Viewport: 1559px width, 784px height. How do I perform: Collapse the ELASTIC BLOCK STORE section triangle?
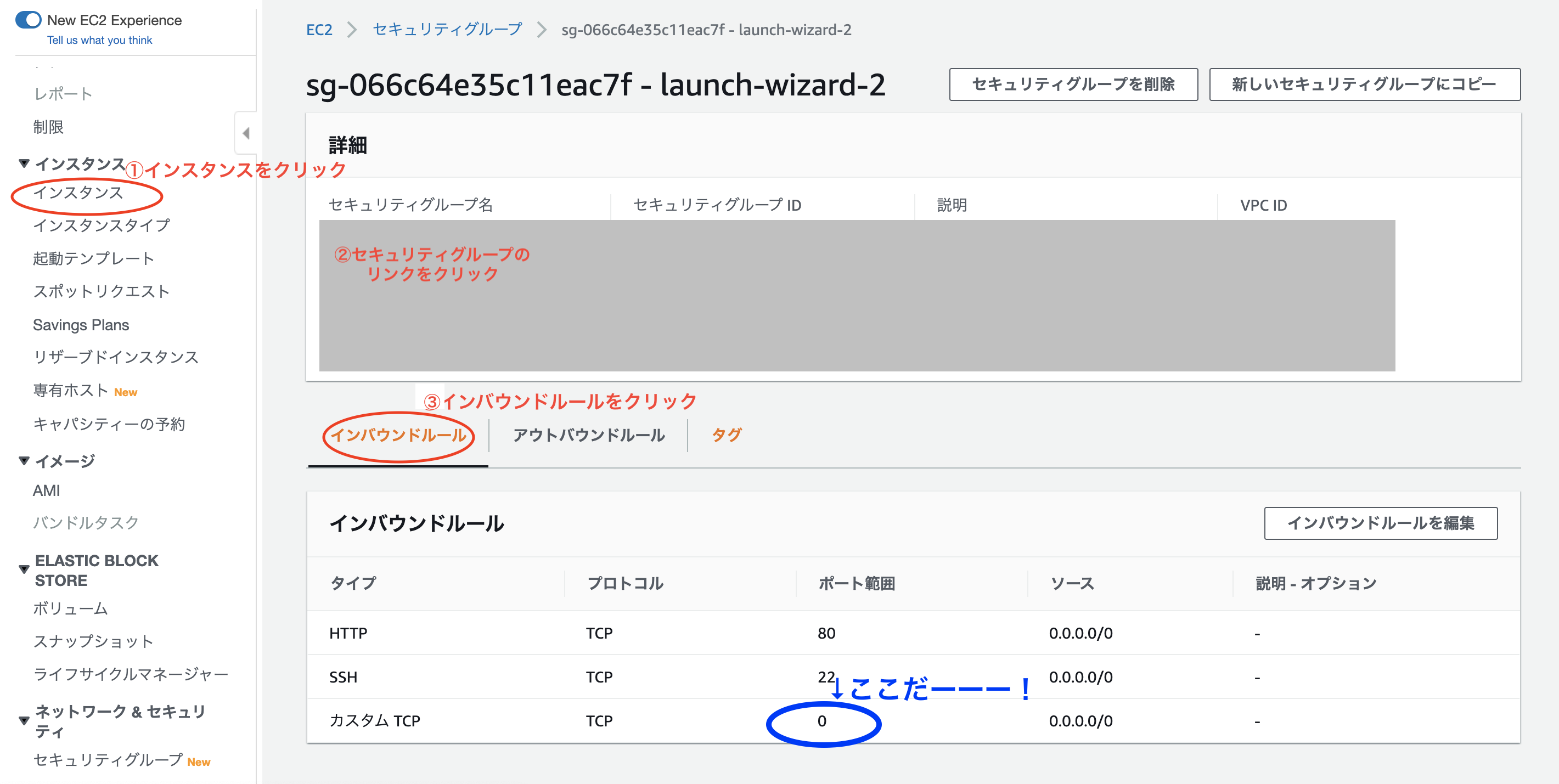24,569
